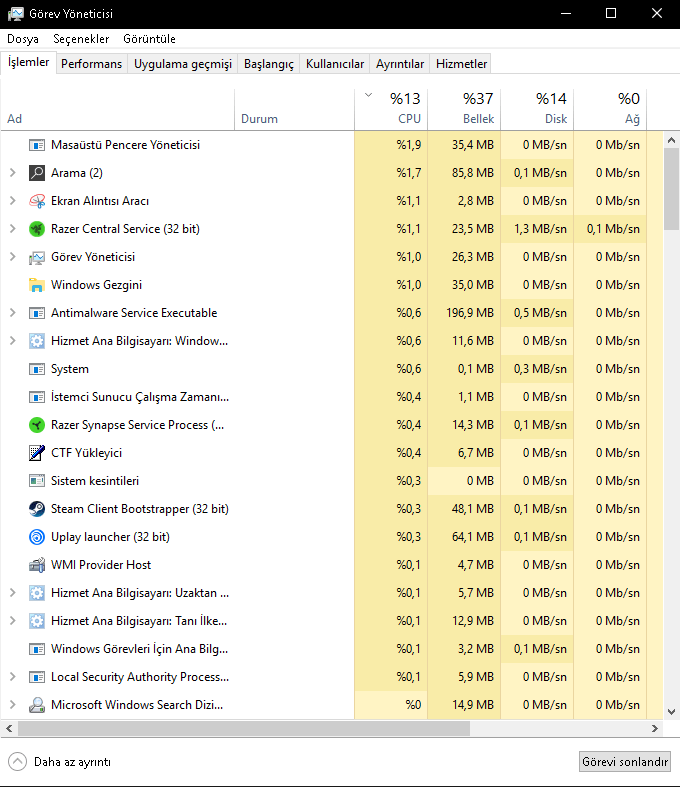This screenshot has height=787, width=680.
Task: Click the Steam Client Bootstrapper icon
Action: click(x=37, y=509)
